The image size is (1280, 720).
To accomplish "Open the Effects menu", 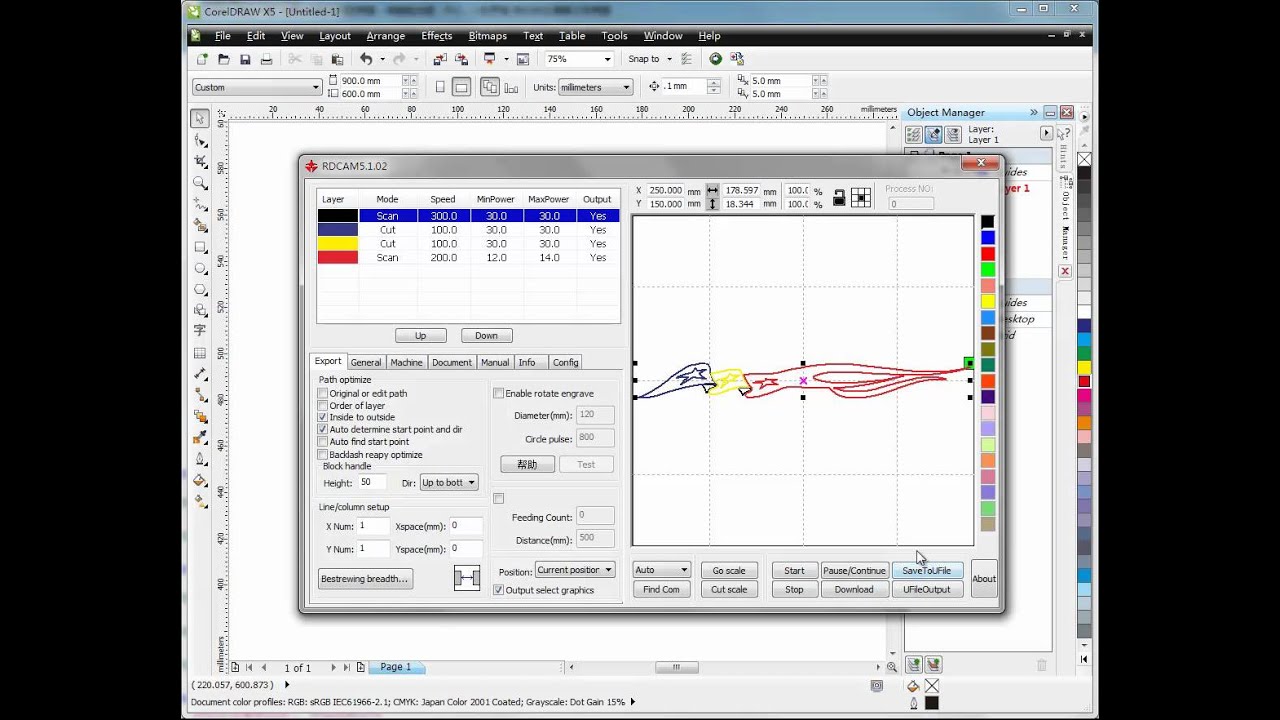I will click(x=437, y=36).
